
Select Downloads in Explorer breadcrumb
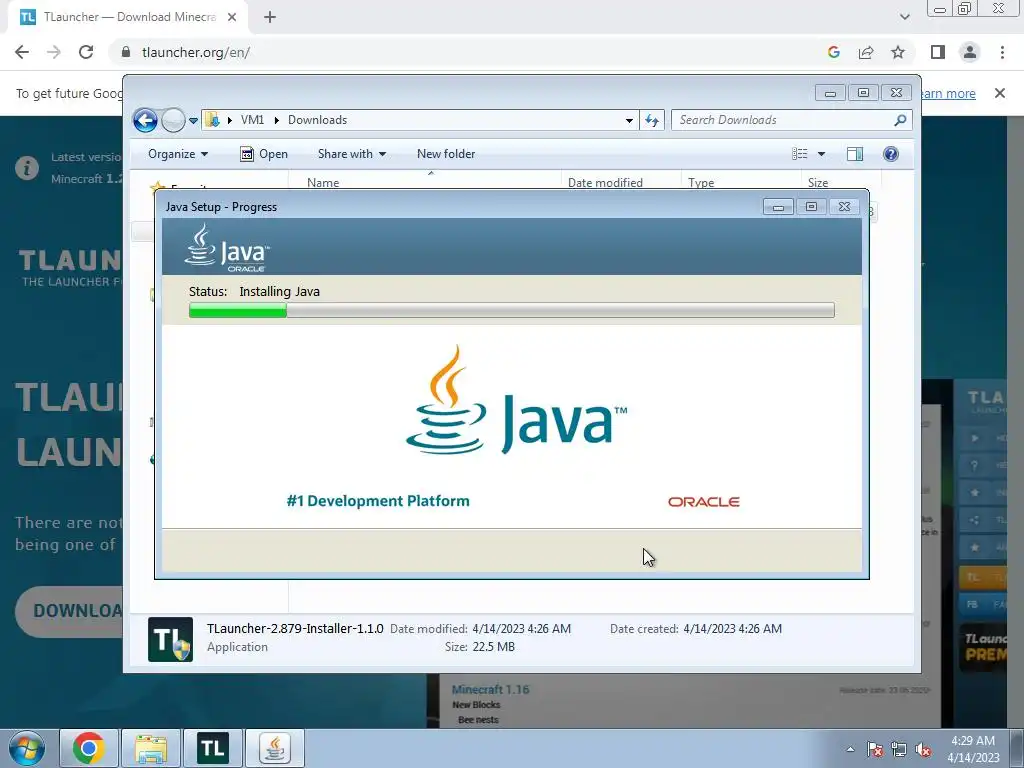point(317,120)
